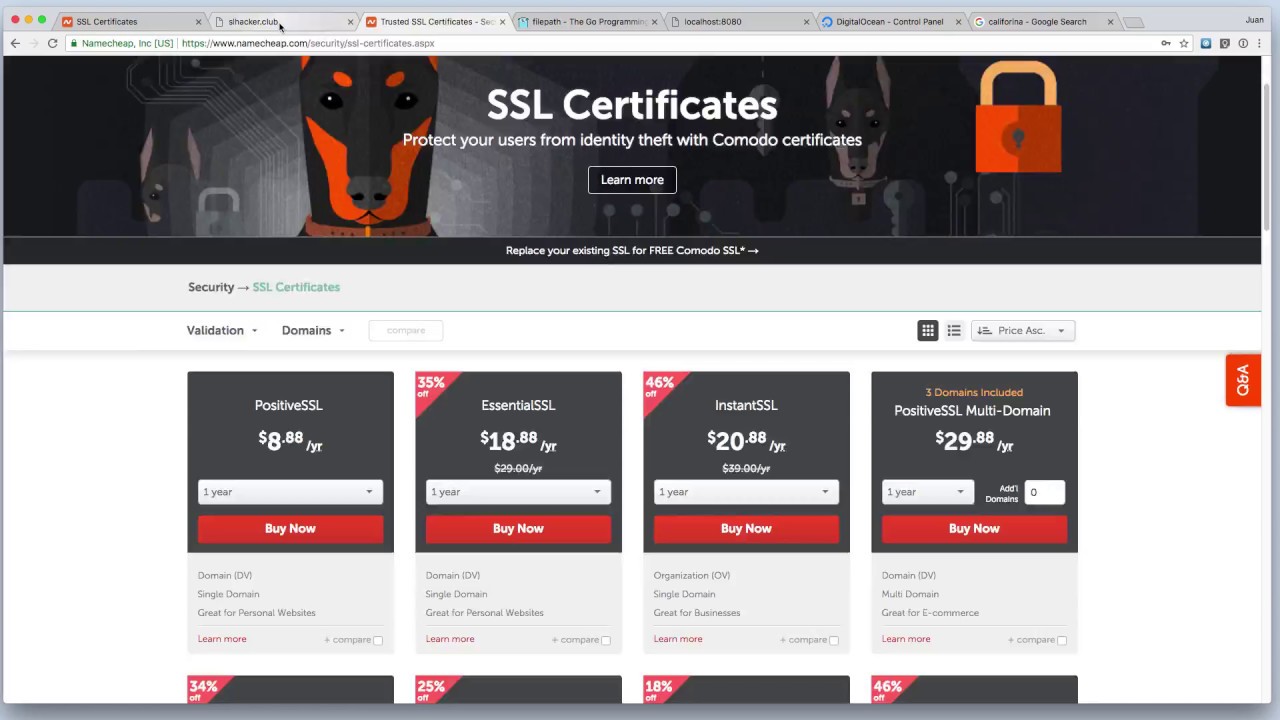Open EssentialSSL 1 year duration dropdown
The width and height of the screenshot is (1280, 720).
518,492
